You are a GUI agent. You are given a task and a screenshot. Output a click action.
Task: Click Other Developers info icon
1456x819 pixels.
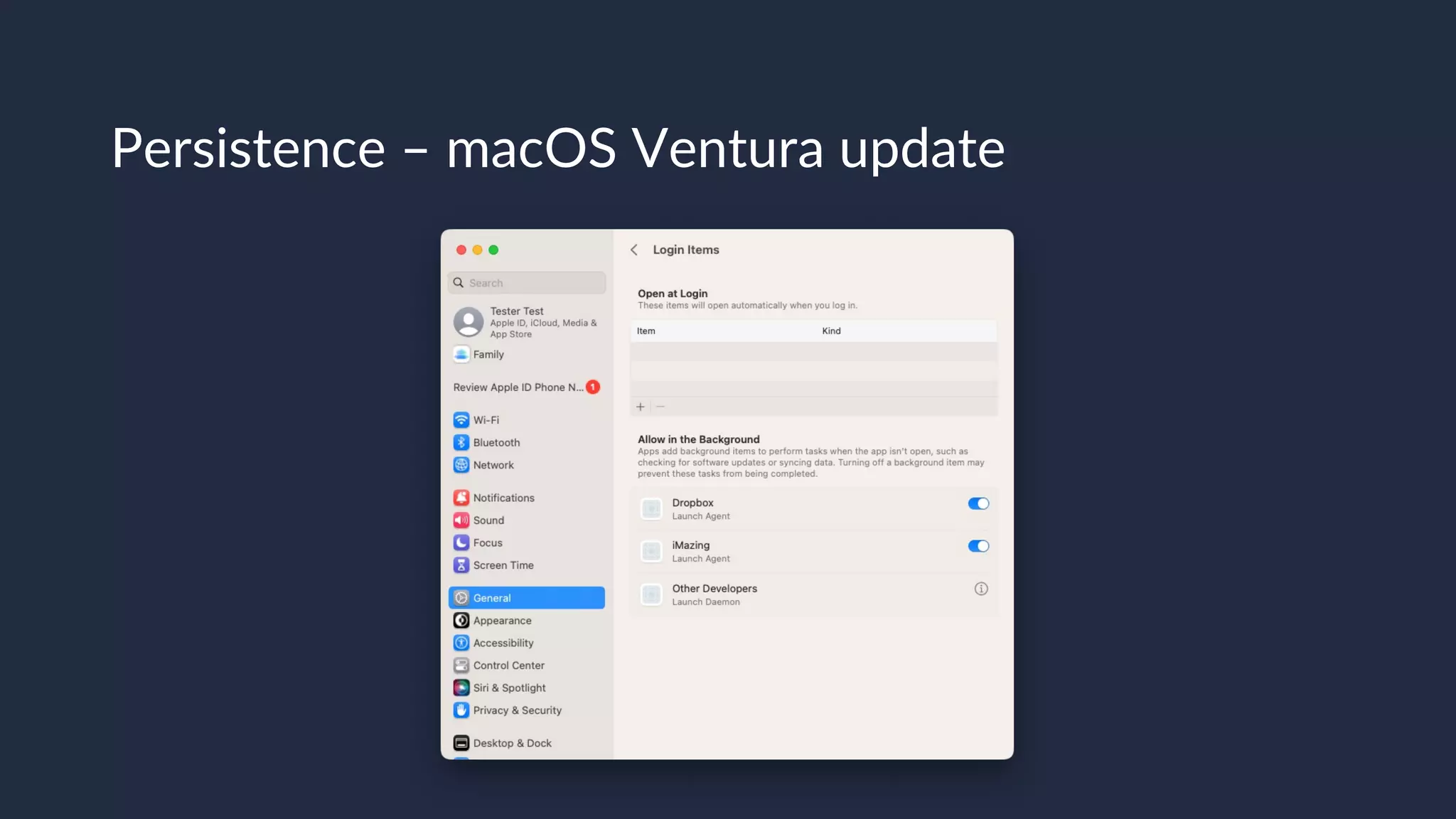981,589
